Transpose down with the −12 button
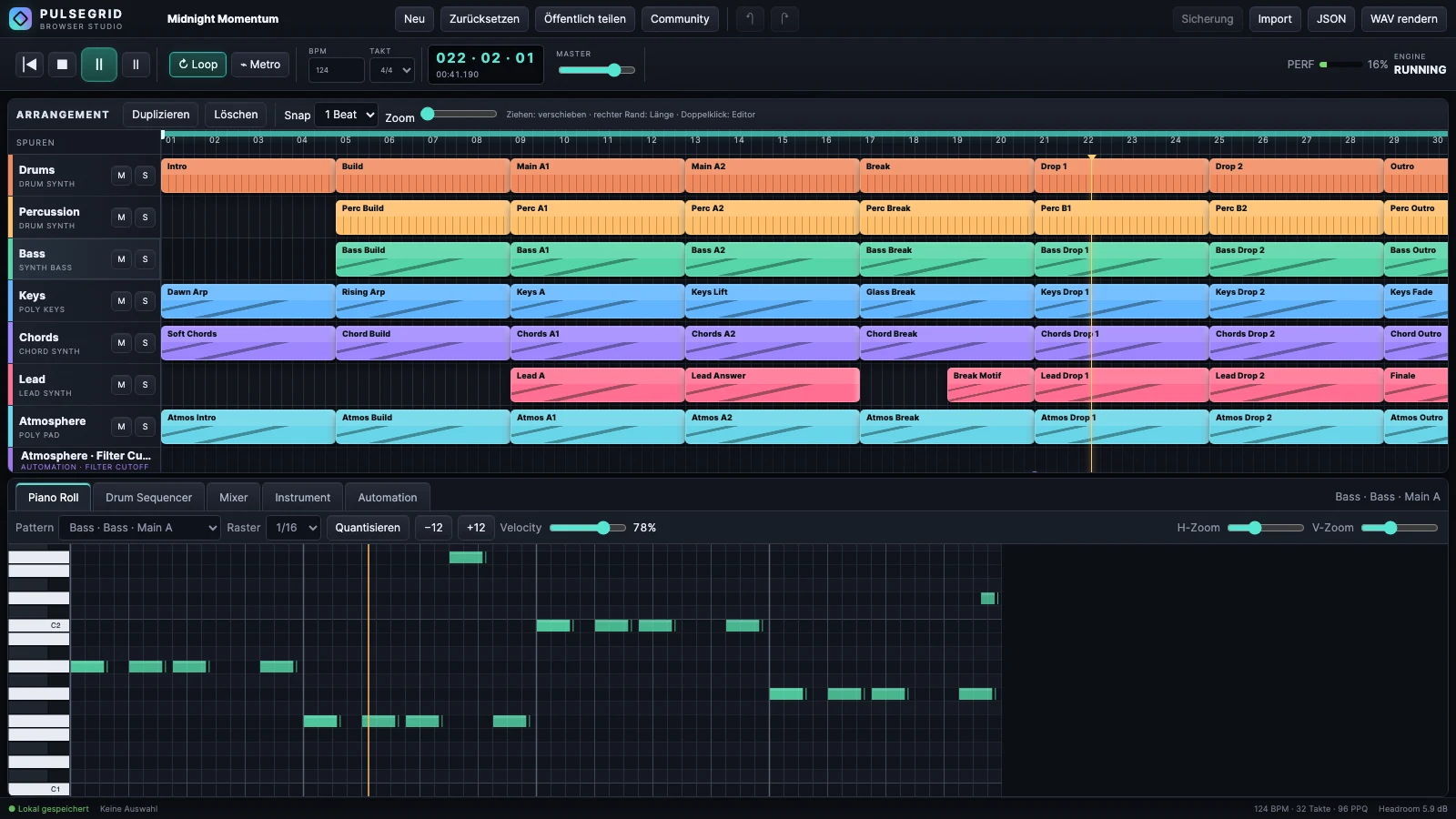Image resolution: width=1456 pixels, height=819 pixels. point(433,528)
